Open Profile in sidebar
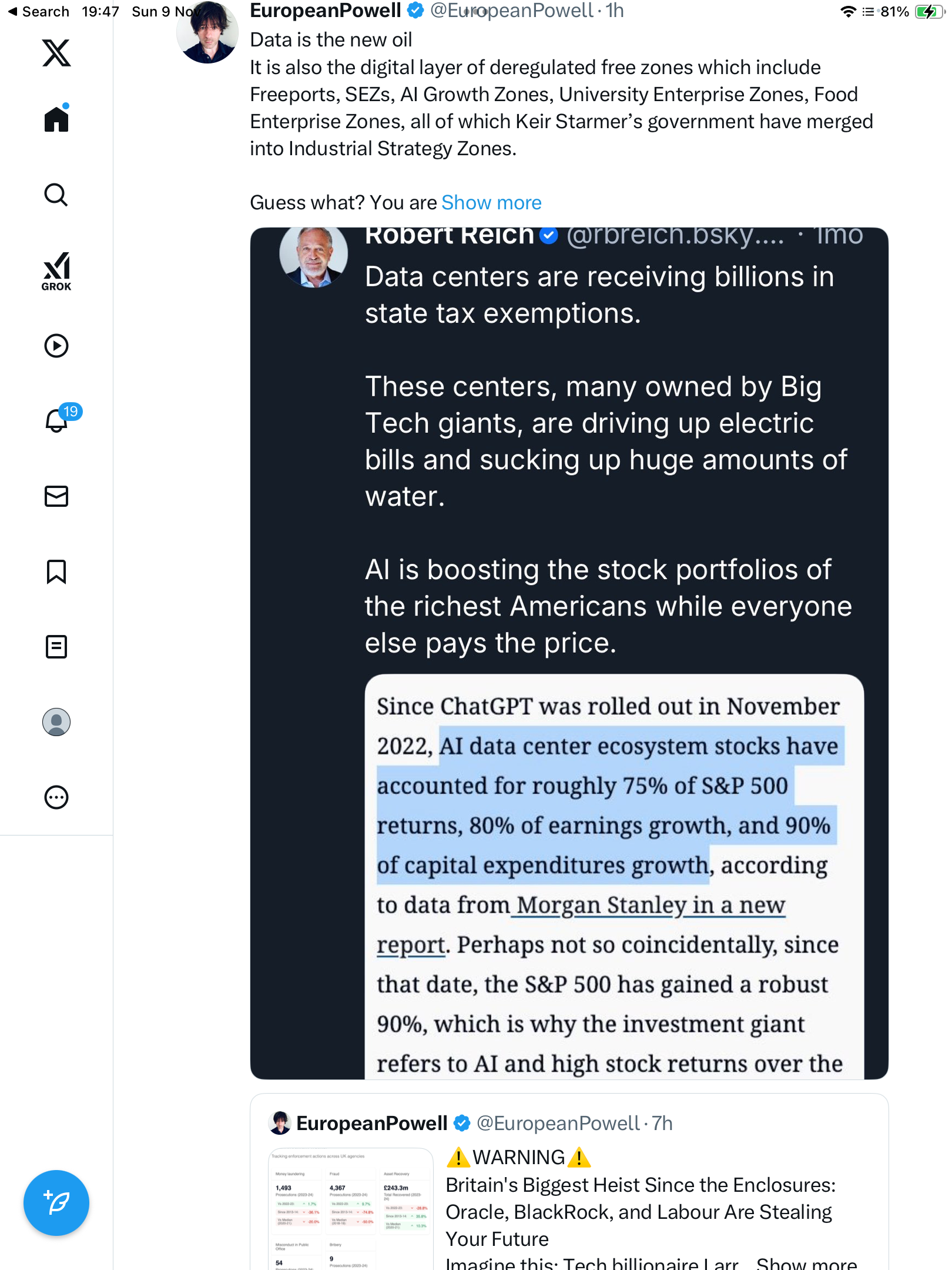952x1270 pixels. [x=56, y=722]
